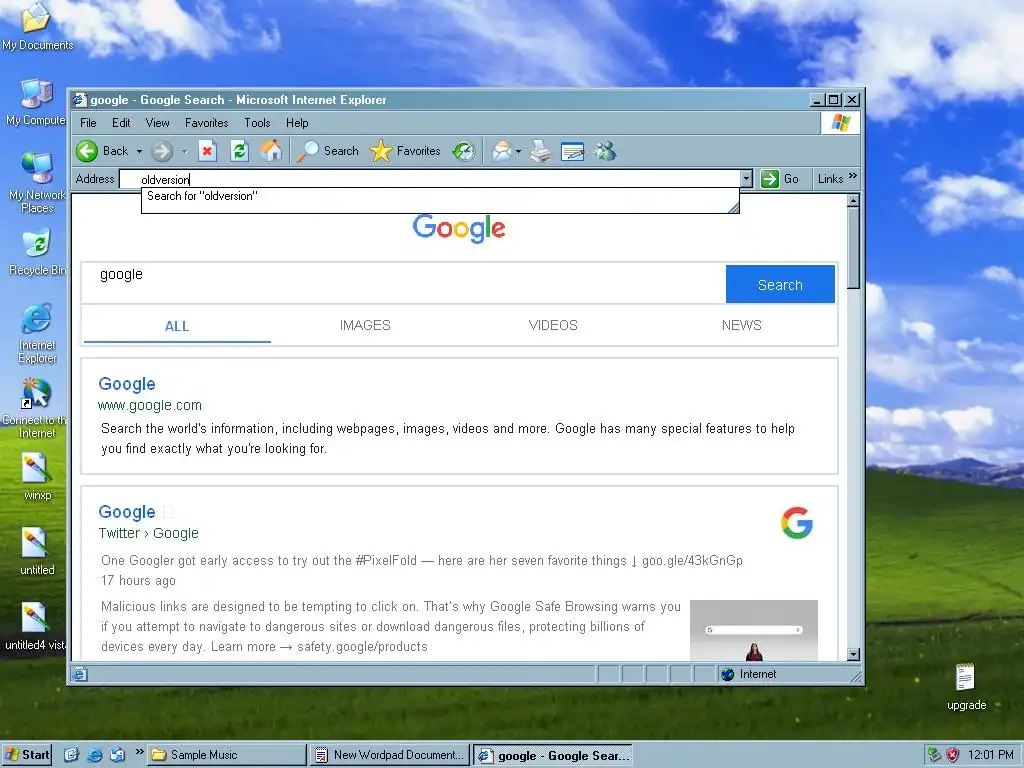
Task: Open the View menu
Action: [157, 123]
